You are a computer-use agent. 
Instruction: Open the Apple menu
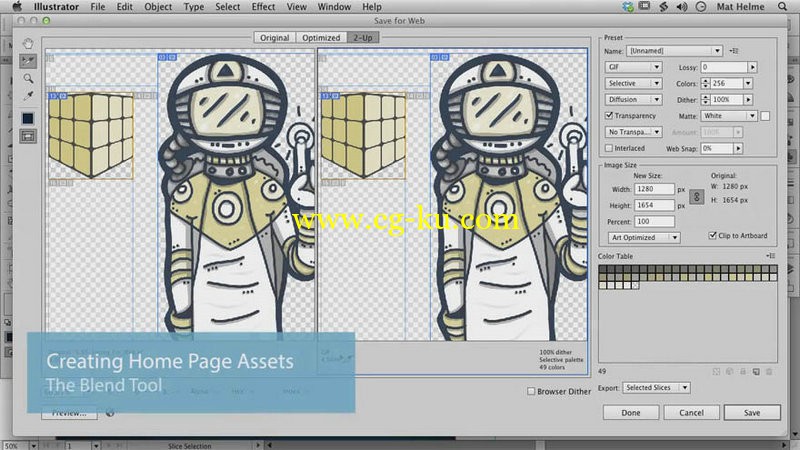[17, 7]
